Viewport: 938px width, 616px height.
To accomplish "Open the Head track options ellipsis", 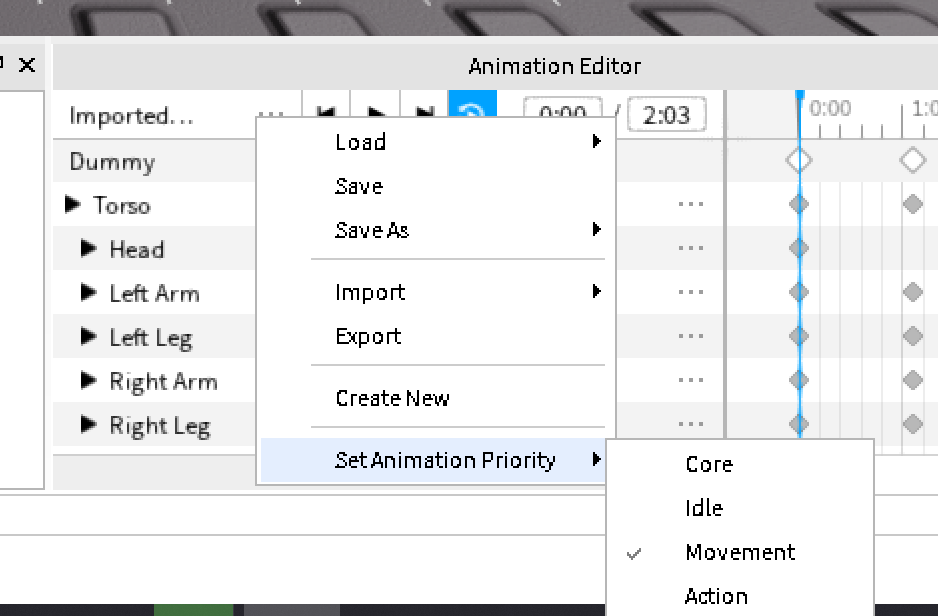I will [x=690, y=249].
